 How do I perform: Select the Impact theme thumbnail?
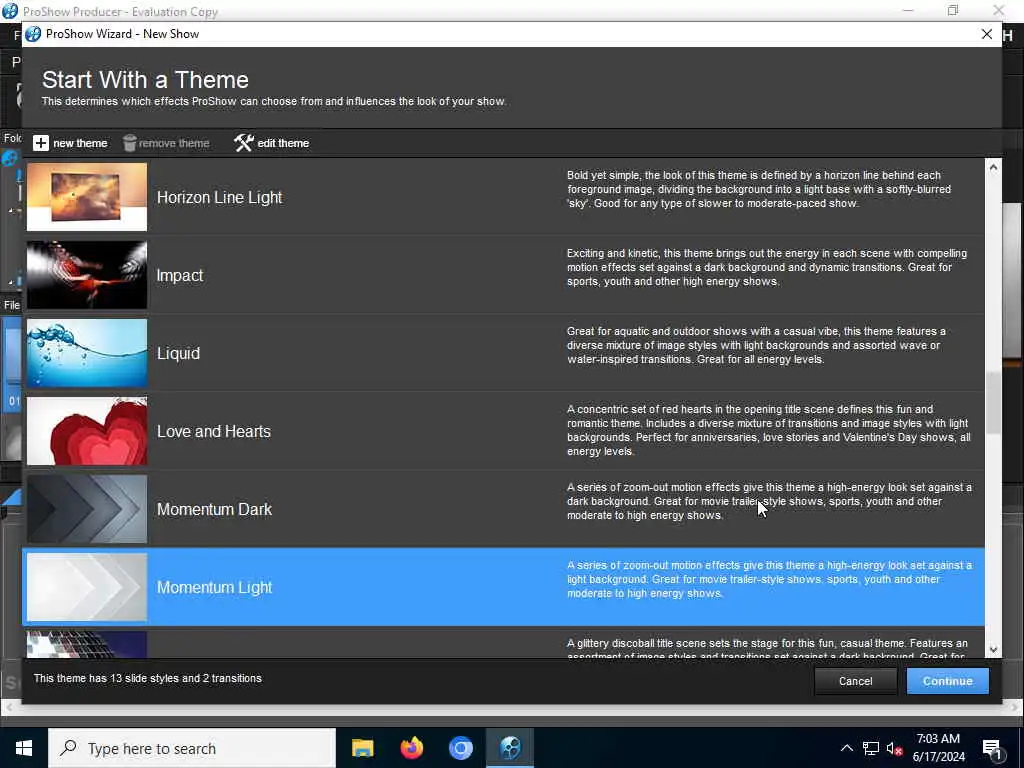pyautogui.click(x=87, y=275)
